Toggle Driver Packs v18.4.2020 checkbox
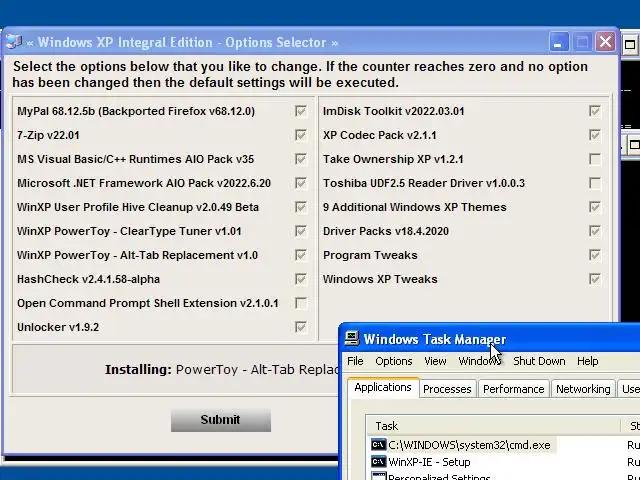Image resolution: width=640 pixels, height=480 pixels. point(595,231)
